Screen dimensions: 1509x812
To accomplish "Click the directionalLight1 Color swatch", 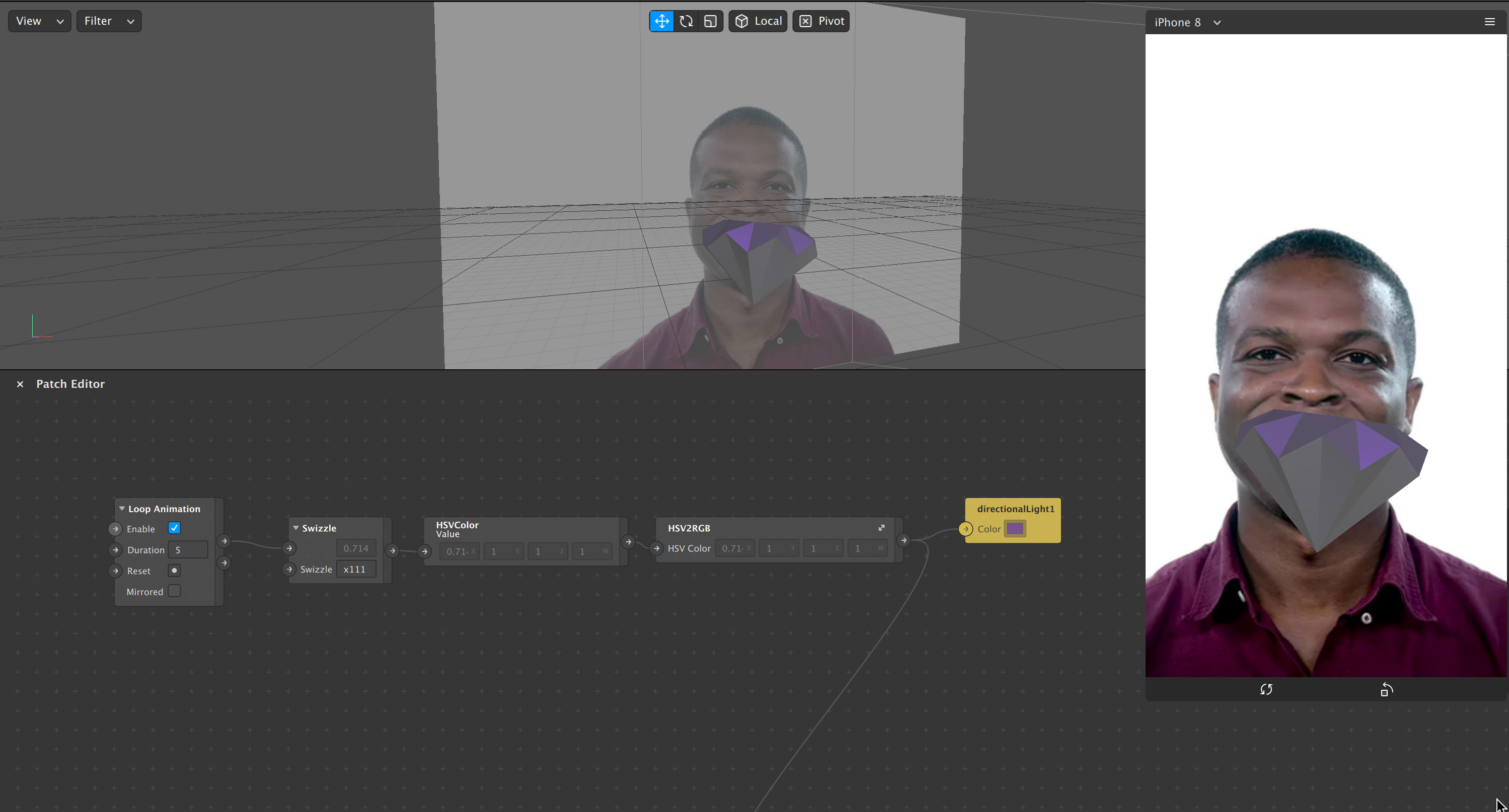I will tap(1015, 529).
